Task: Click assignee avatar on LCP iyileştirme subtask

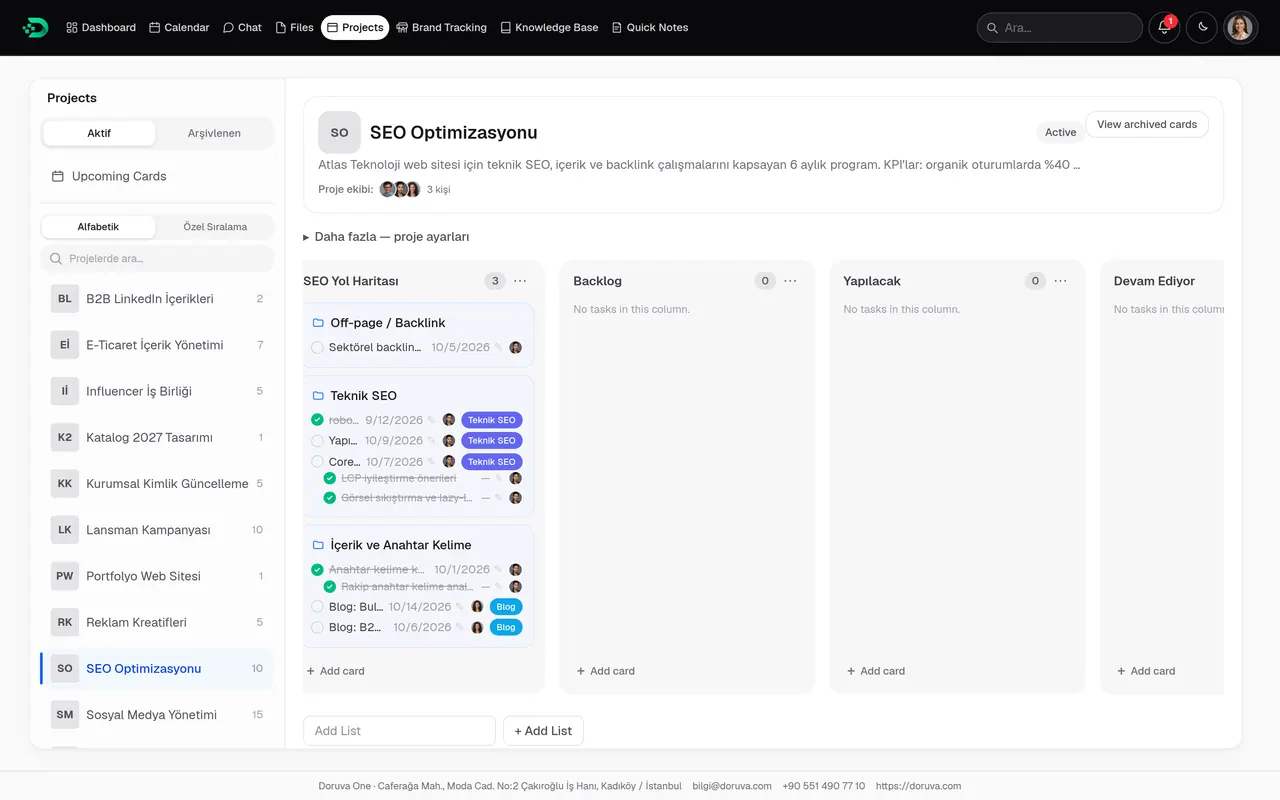Action: tap(516, 479)
